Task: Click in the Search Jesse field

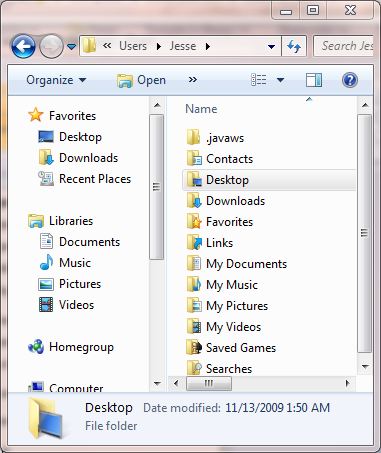Action: point(344,46)
